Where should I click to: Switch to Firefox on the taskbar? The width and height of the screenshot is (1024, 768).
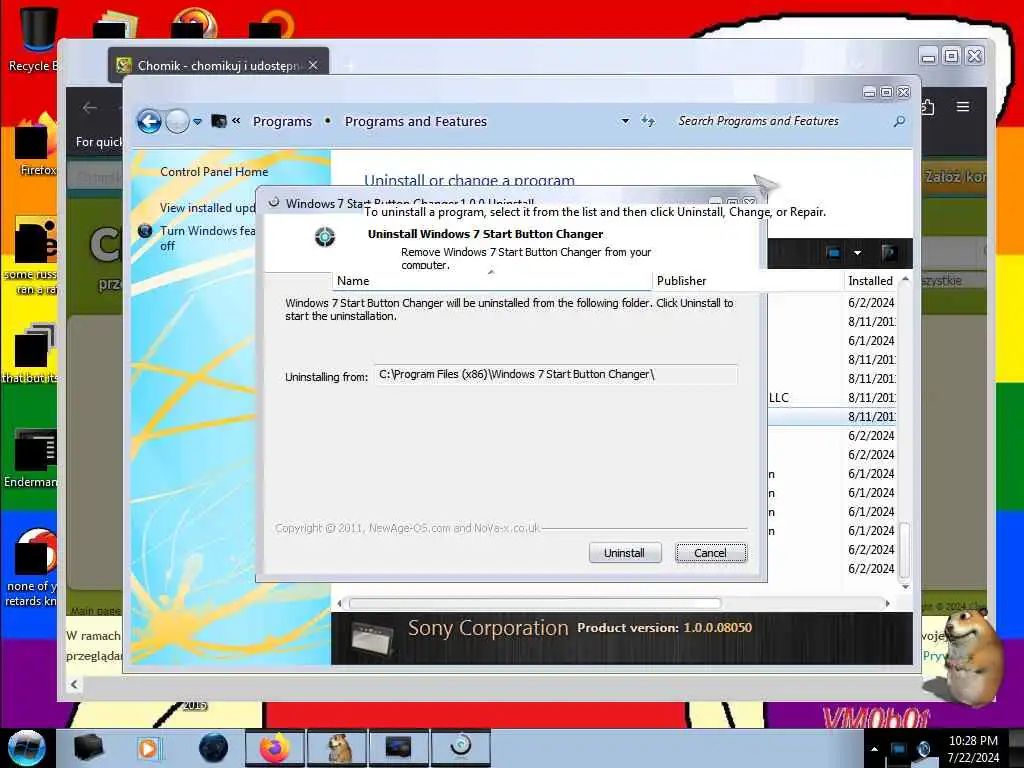click(274, 748)
